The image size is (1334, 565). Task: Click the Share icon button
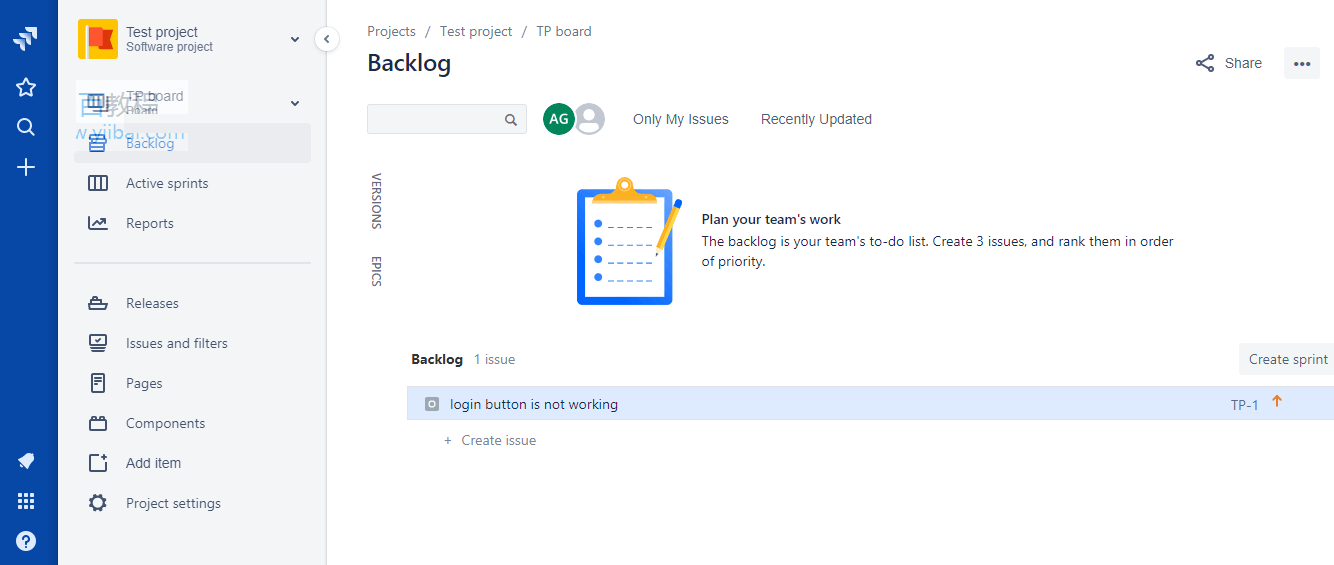point(1229,63)
